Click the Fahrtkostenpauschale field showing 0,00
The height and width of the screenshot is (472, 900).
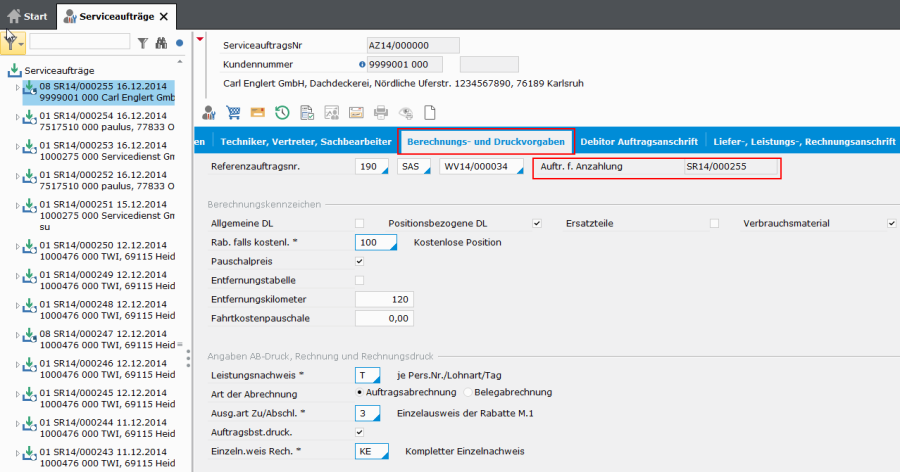coord(385,318)
